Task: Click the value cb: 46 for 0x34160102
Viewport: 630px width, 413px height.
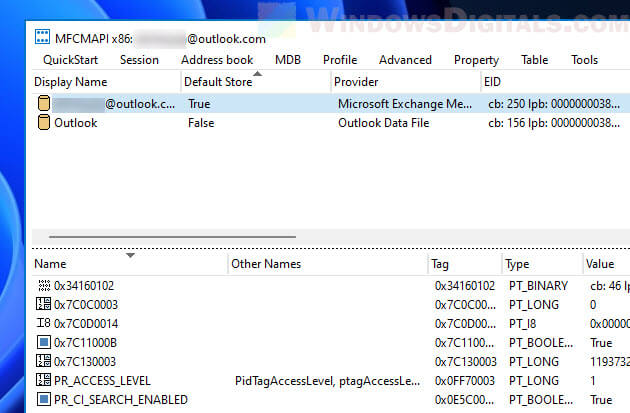Action: pyautogui.click(x=610, y=286)
